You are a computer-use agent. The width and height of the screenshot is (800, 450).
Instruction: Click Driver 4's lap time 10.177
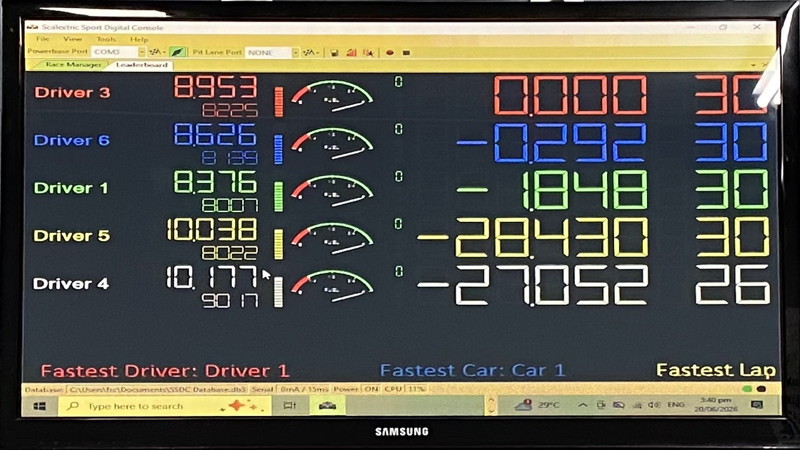click(212, 278)
